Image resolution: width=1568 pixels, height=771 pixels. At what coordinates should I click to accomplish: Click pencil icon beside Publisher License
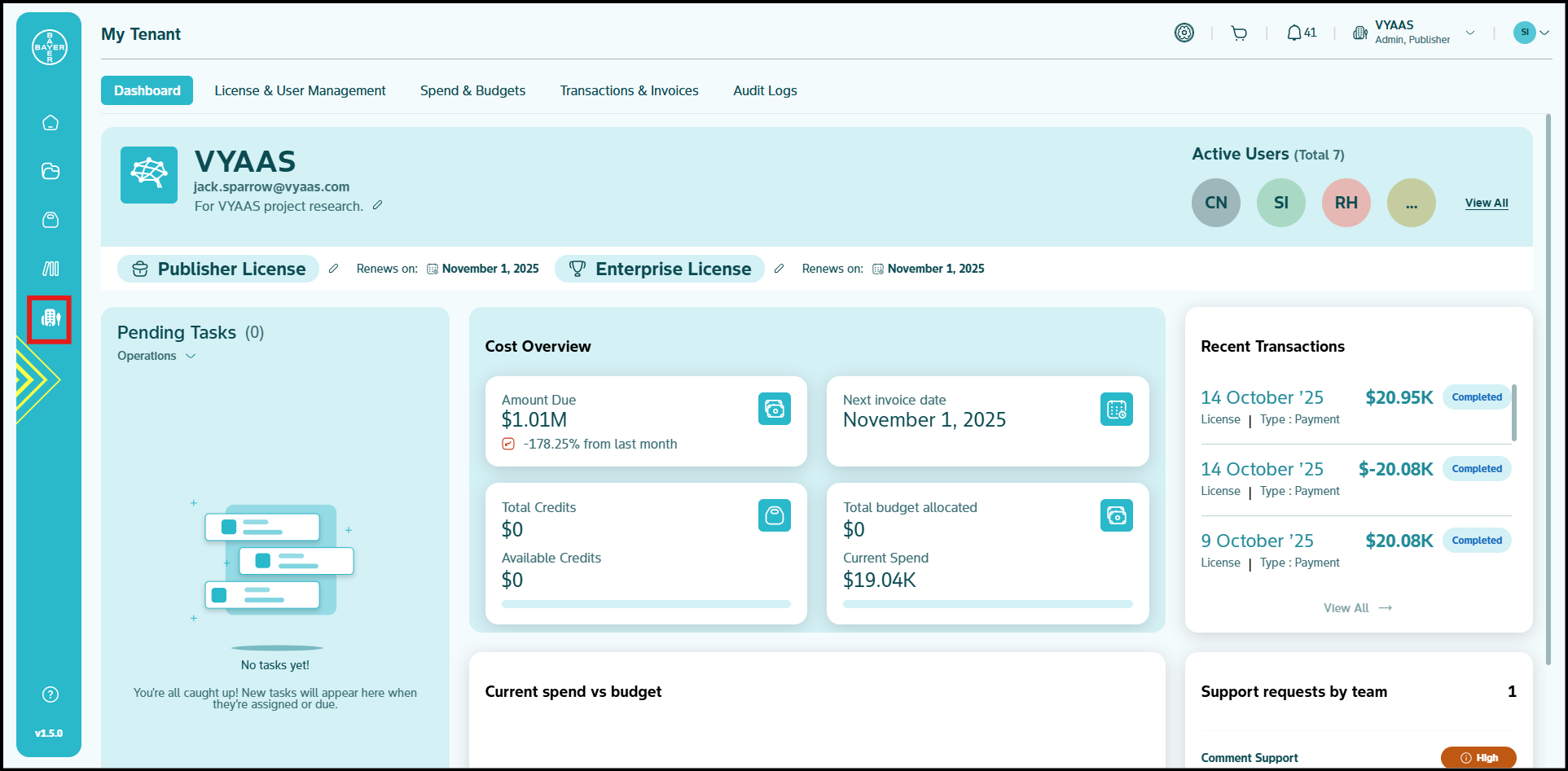click(333, 269)
